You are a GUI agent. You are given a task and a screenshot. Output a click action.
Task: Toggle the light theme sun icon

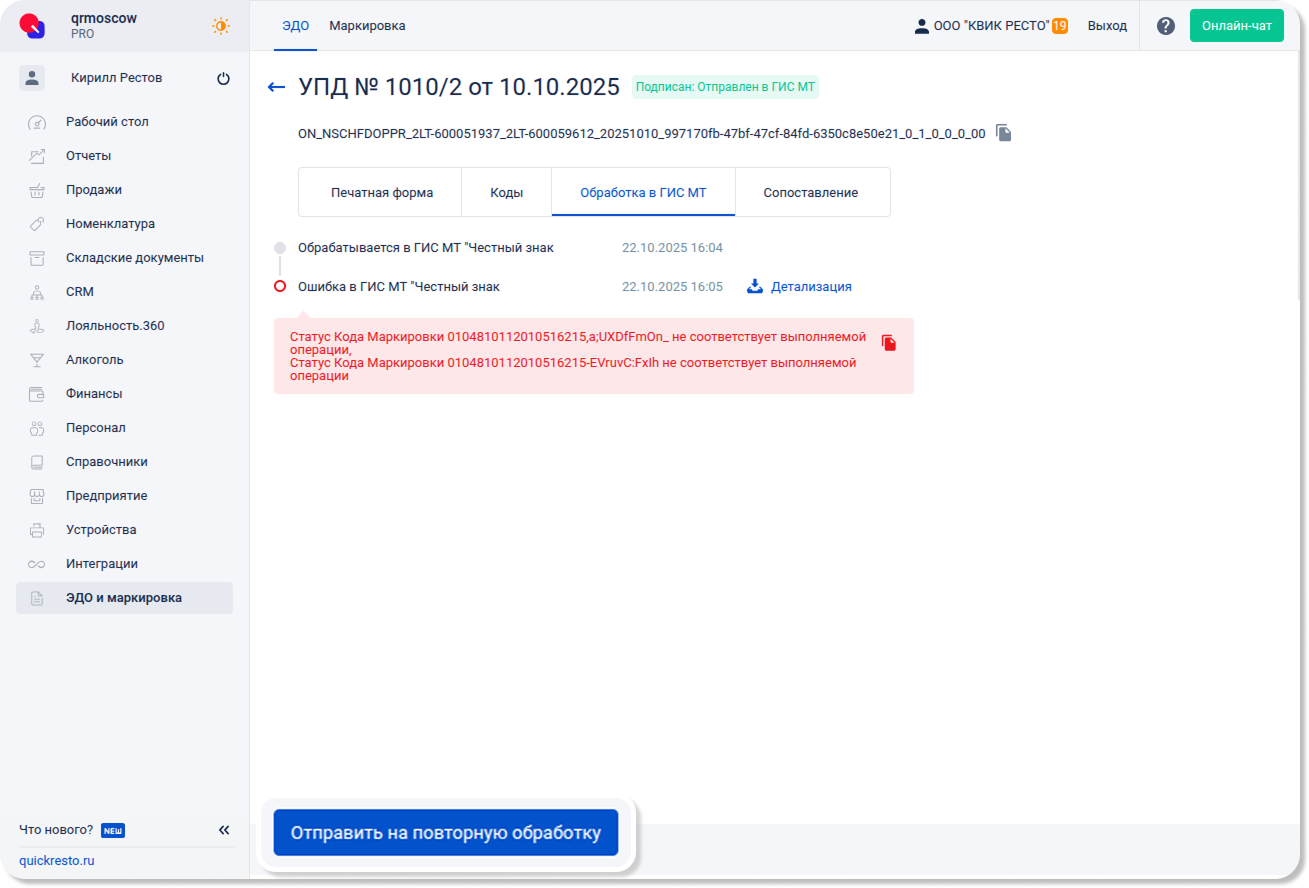[221, 26]
